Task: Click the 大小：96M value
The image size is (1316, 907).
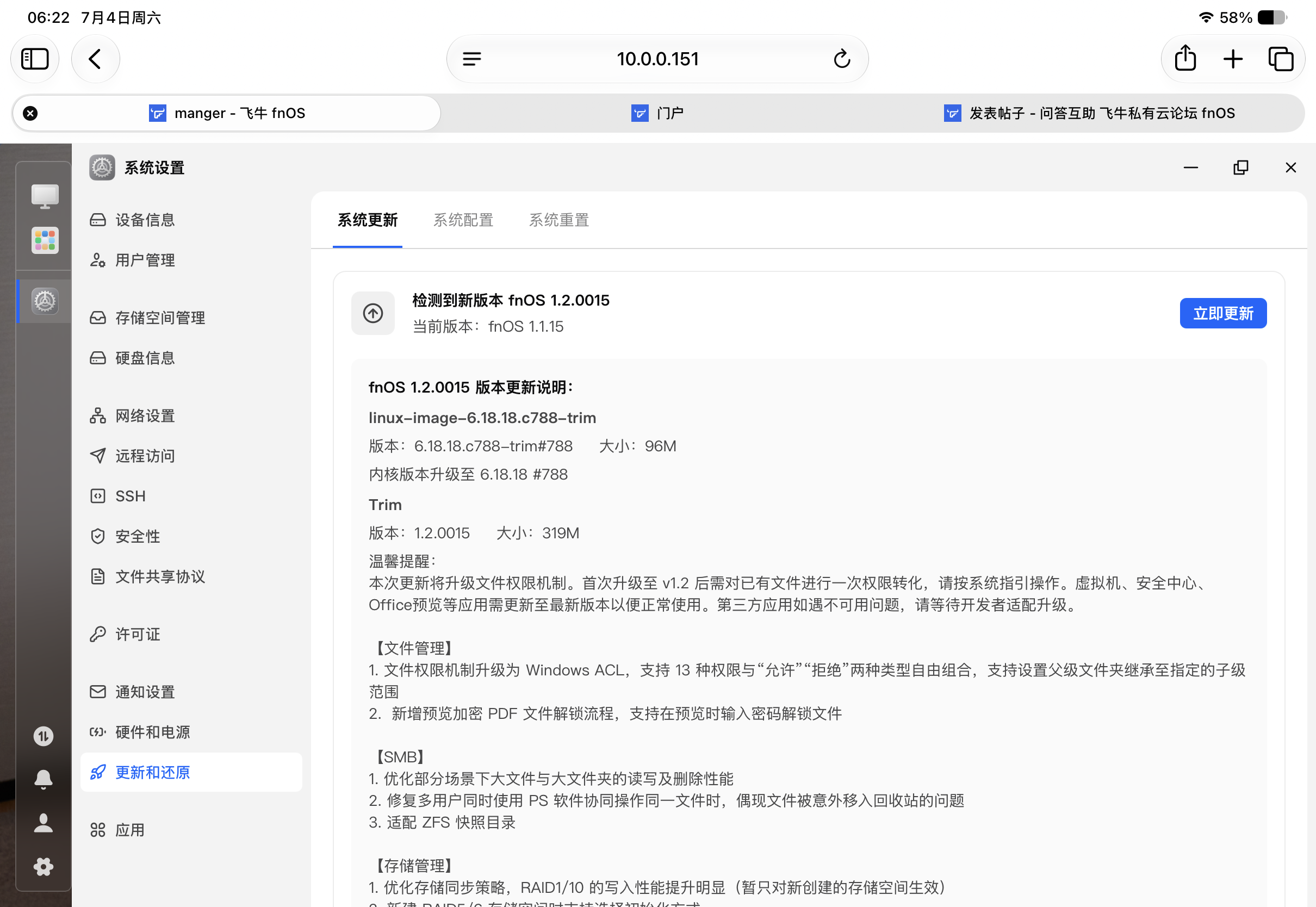Action: (x=638, y=446)
